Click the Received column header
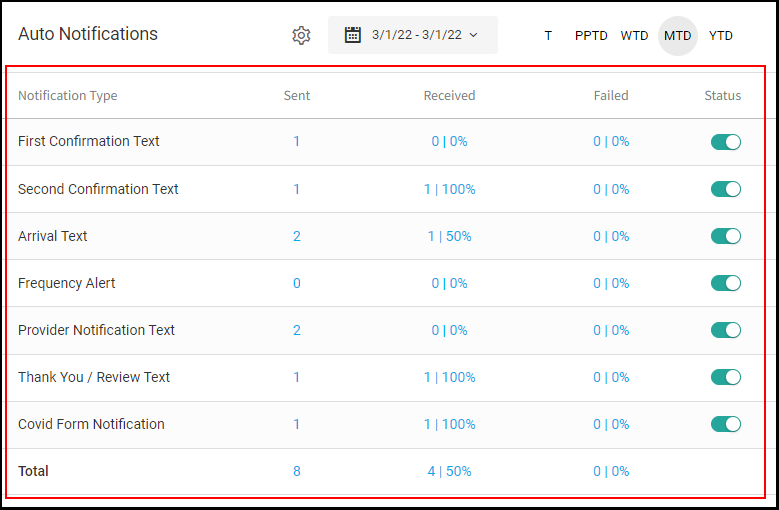The height and width of the screenshot is (510, 779). click(449, 95)
